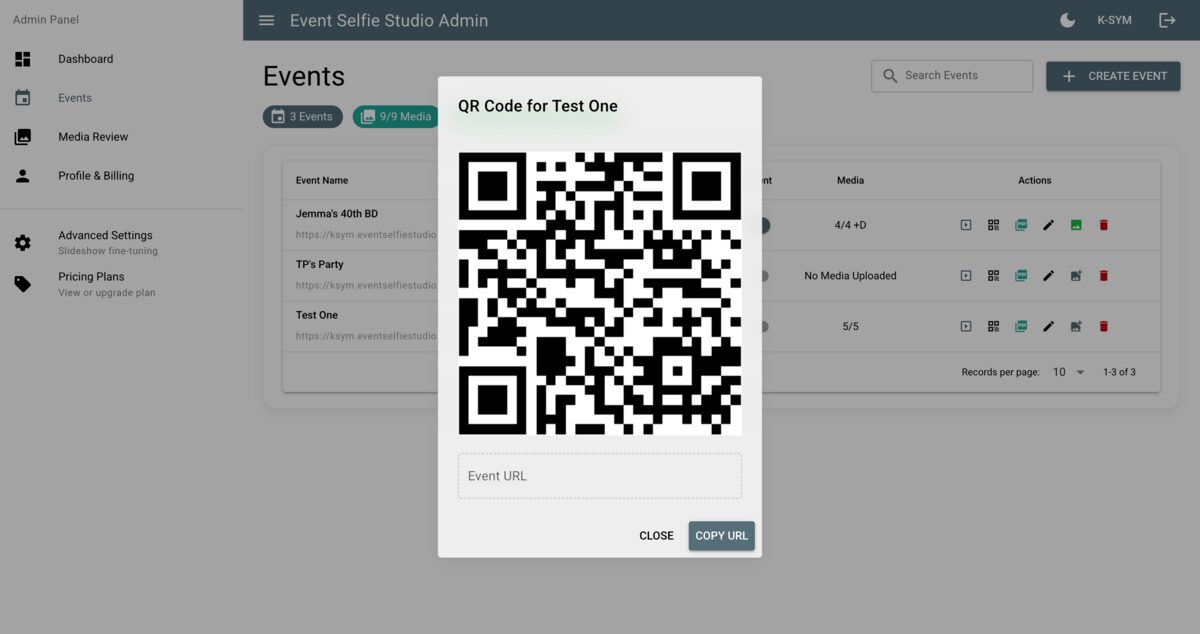Download the PDF for the Test One event

(1020, 326)
